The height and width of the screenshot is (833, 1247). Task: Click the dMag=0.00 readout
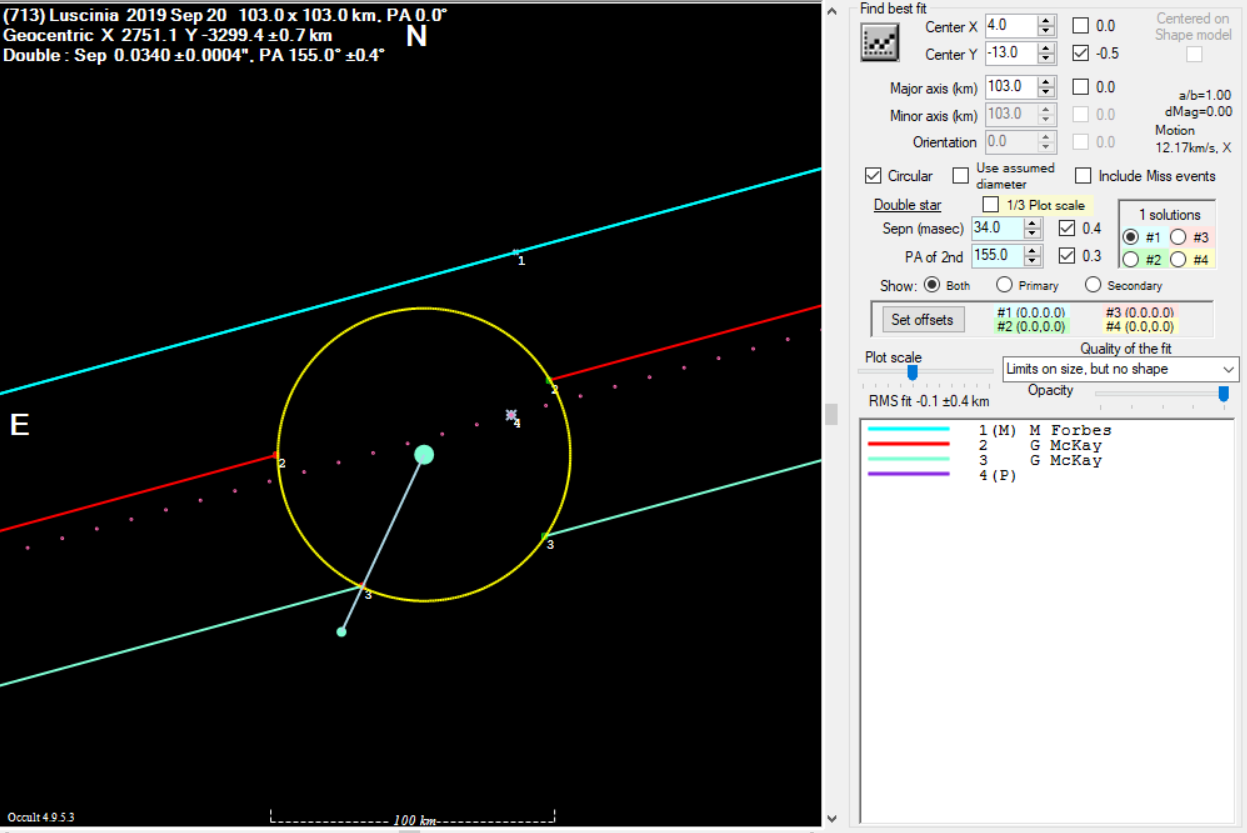(1198, 112)
